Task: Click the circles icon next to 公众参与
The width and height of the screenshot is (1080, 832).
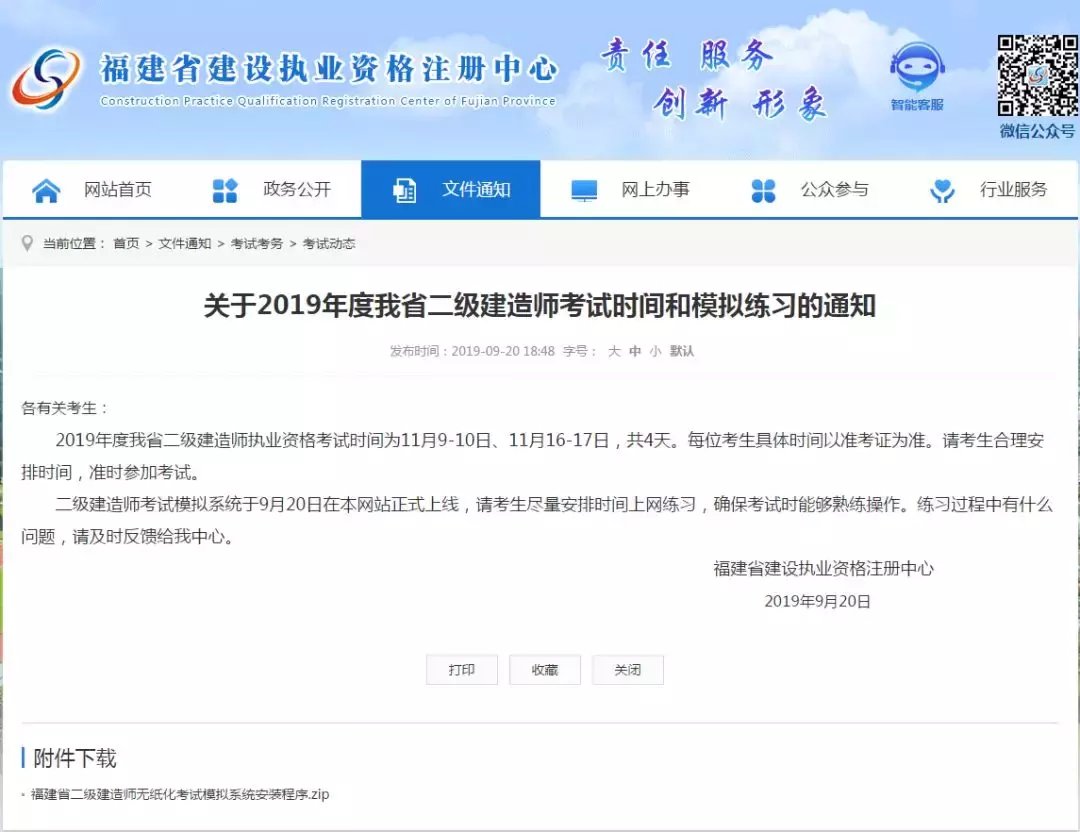Action: (763, 189)
